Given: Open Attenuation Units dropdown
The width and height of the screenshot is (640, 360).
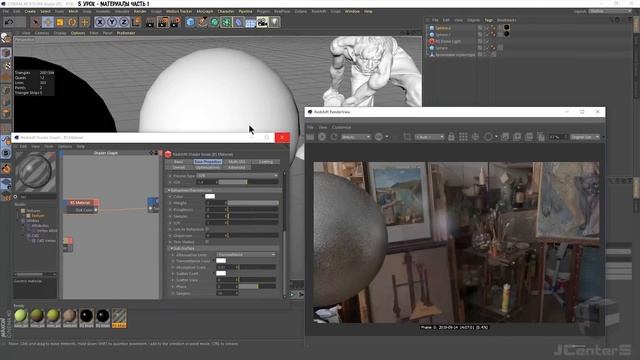Looking at the screenshot, I should point(246,254).
